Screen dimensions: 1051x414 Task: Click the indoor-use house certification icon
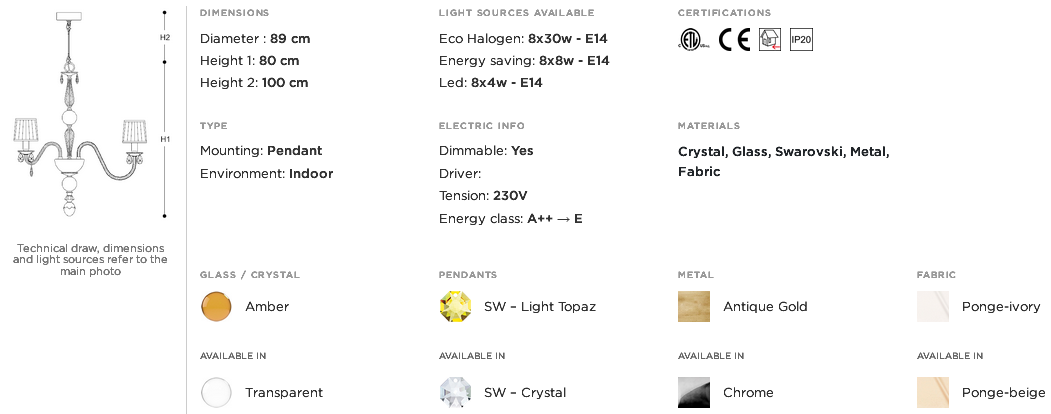click(x=770, y=40)
